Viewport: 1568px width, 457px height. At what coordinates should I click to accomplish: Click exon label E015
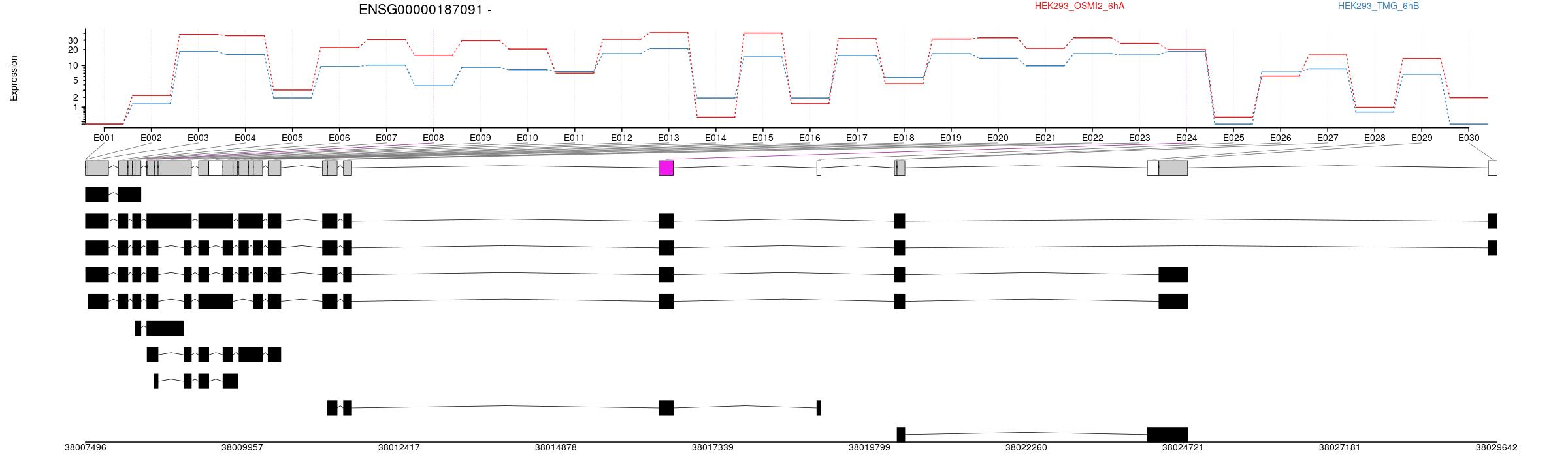point(762,138)
